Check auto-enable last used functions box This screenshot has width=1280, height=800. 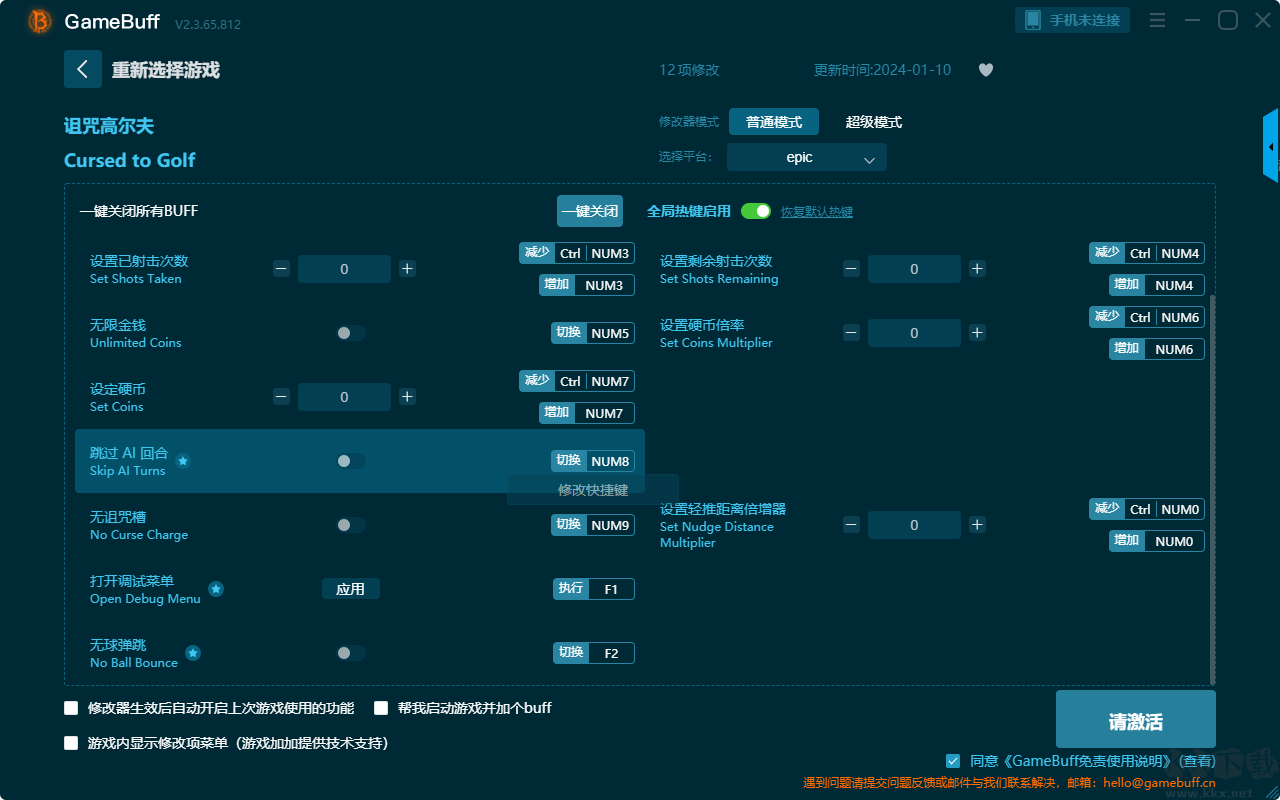[x=71, y=708]
